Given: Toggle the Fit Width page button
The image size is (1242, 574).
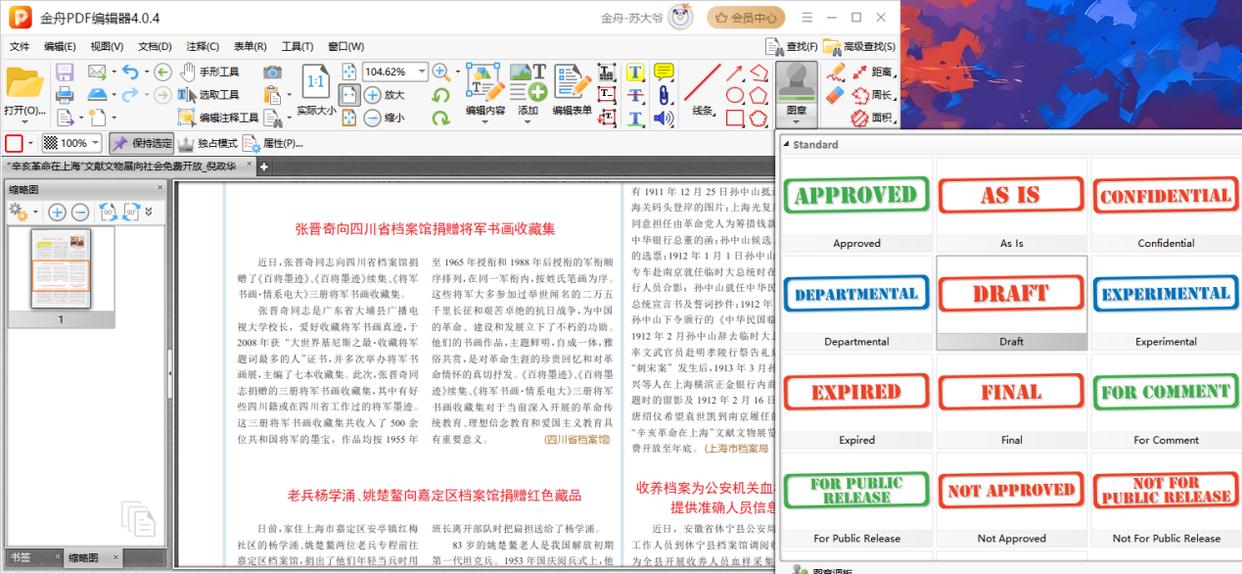Looking at the screenshot, I should pos(349,95).
